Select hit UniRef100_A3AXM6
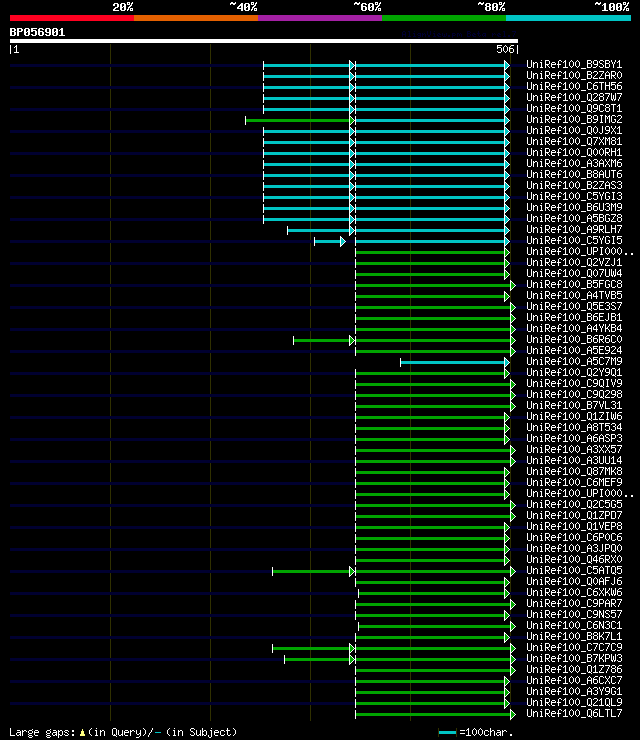This screenshot has height=740, width=640. (574, 164)
